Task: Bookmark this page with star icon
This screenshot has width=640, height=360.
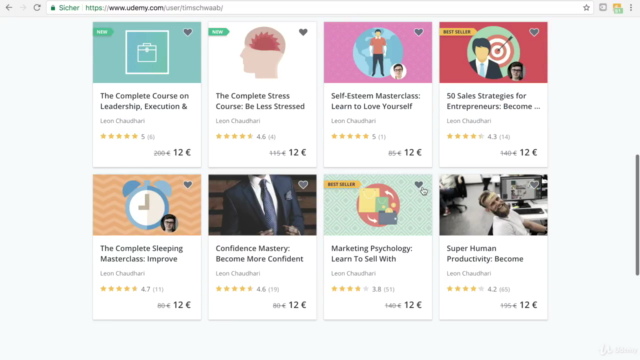Action: tap(586, 8)
